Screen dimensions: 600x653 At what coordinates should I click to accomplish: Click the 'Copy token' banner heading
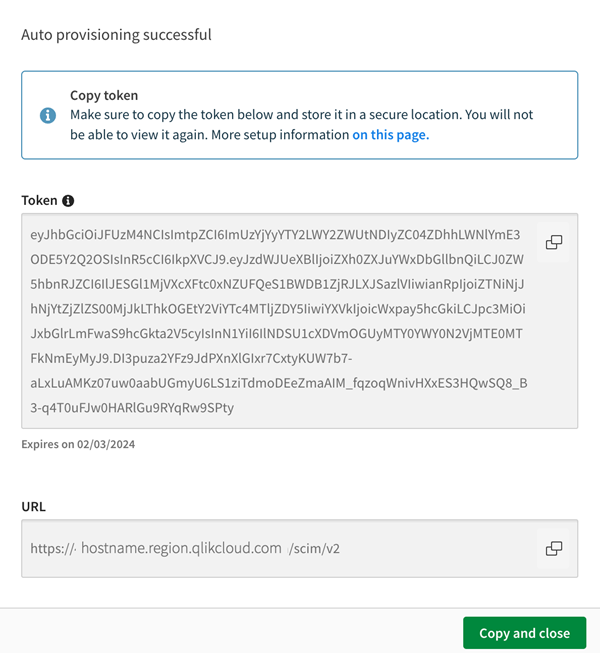[104, 96]
